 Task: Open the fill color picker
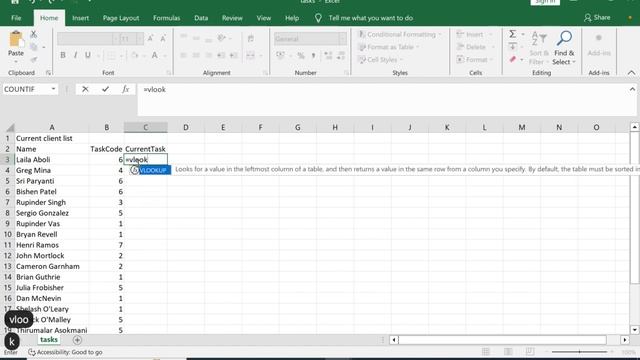(x=145, y=56)
